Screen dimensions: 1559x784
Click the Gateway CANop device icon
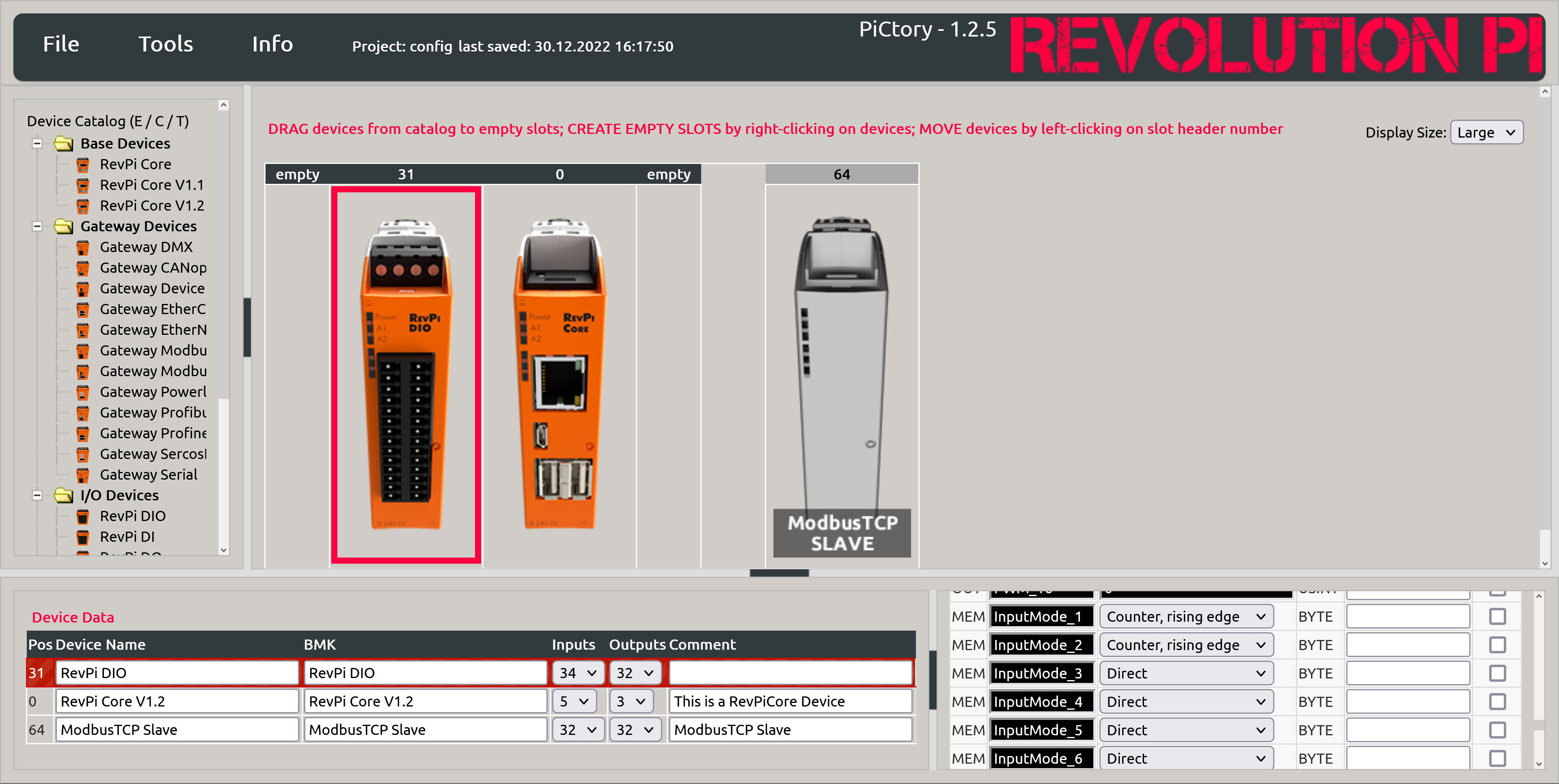[83, 267]
